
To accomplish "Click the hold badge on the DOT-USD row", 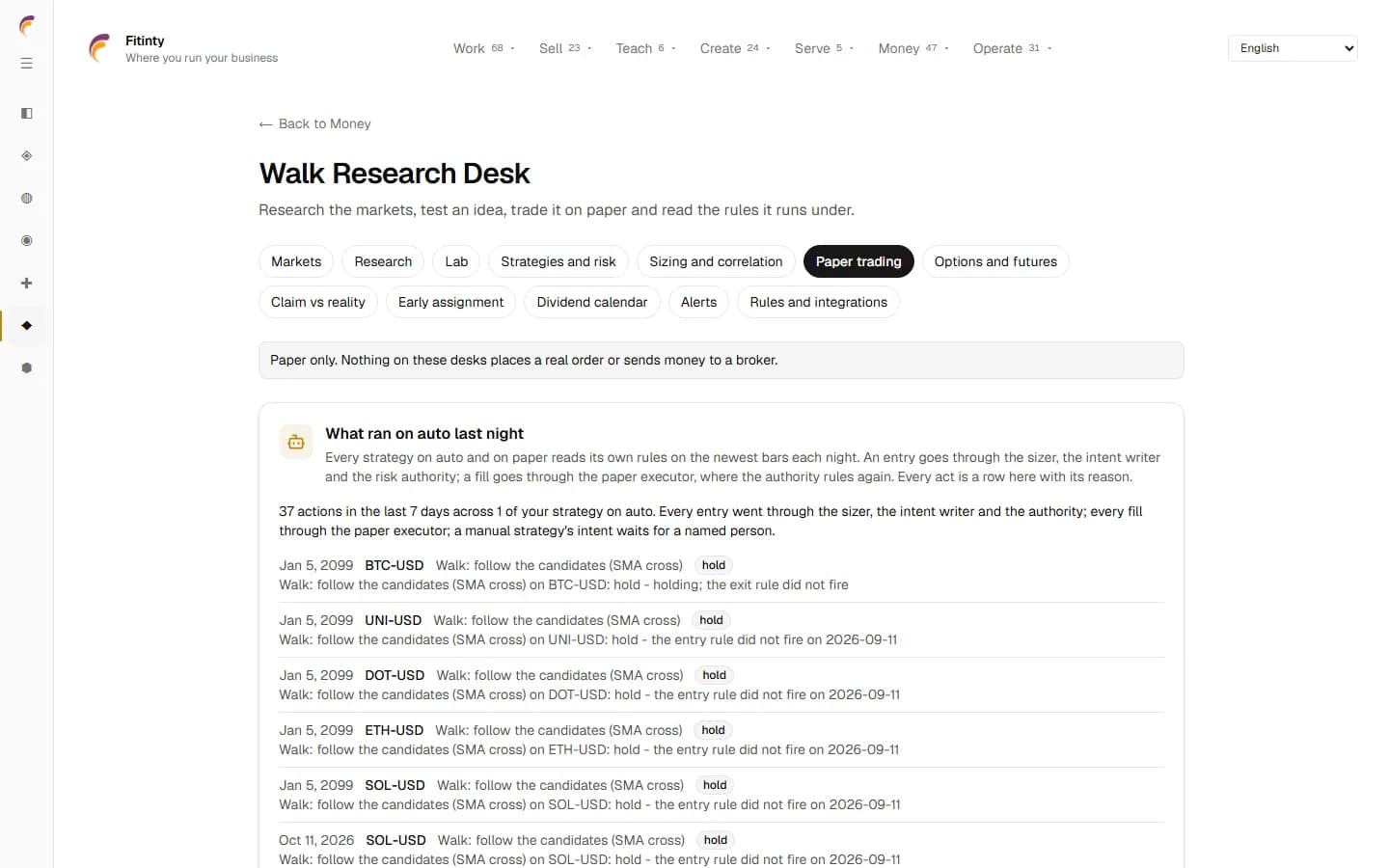I will pos(715,675).
